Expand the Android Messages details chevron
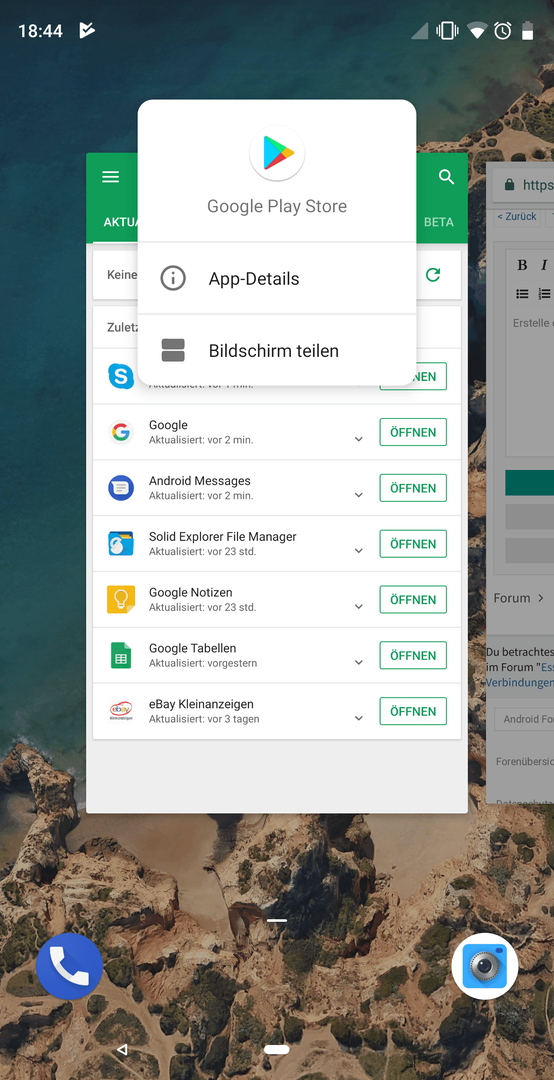The width and height of the screenshot is (554, 1080). pyautogui.click(x=358, y=495)
